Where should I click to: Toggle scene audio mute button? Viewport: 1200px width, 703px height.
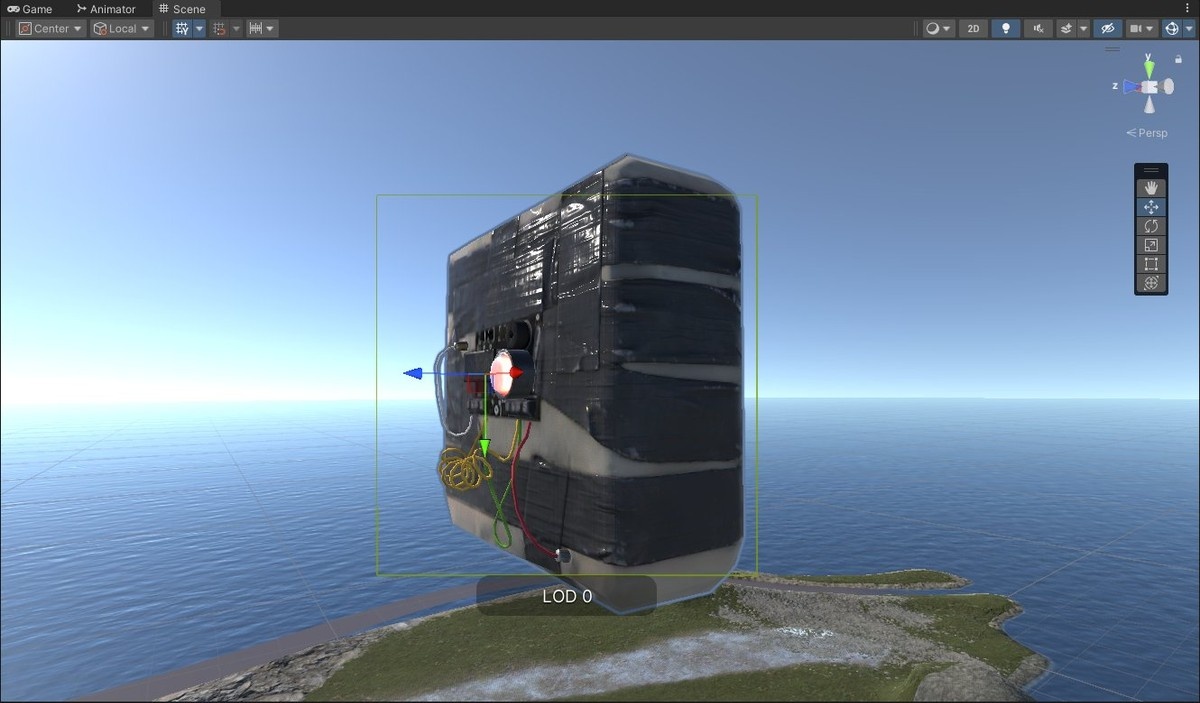pos(1038,29)
